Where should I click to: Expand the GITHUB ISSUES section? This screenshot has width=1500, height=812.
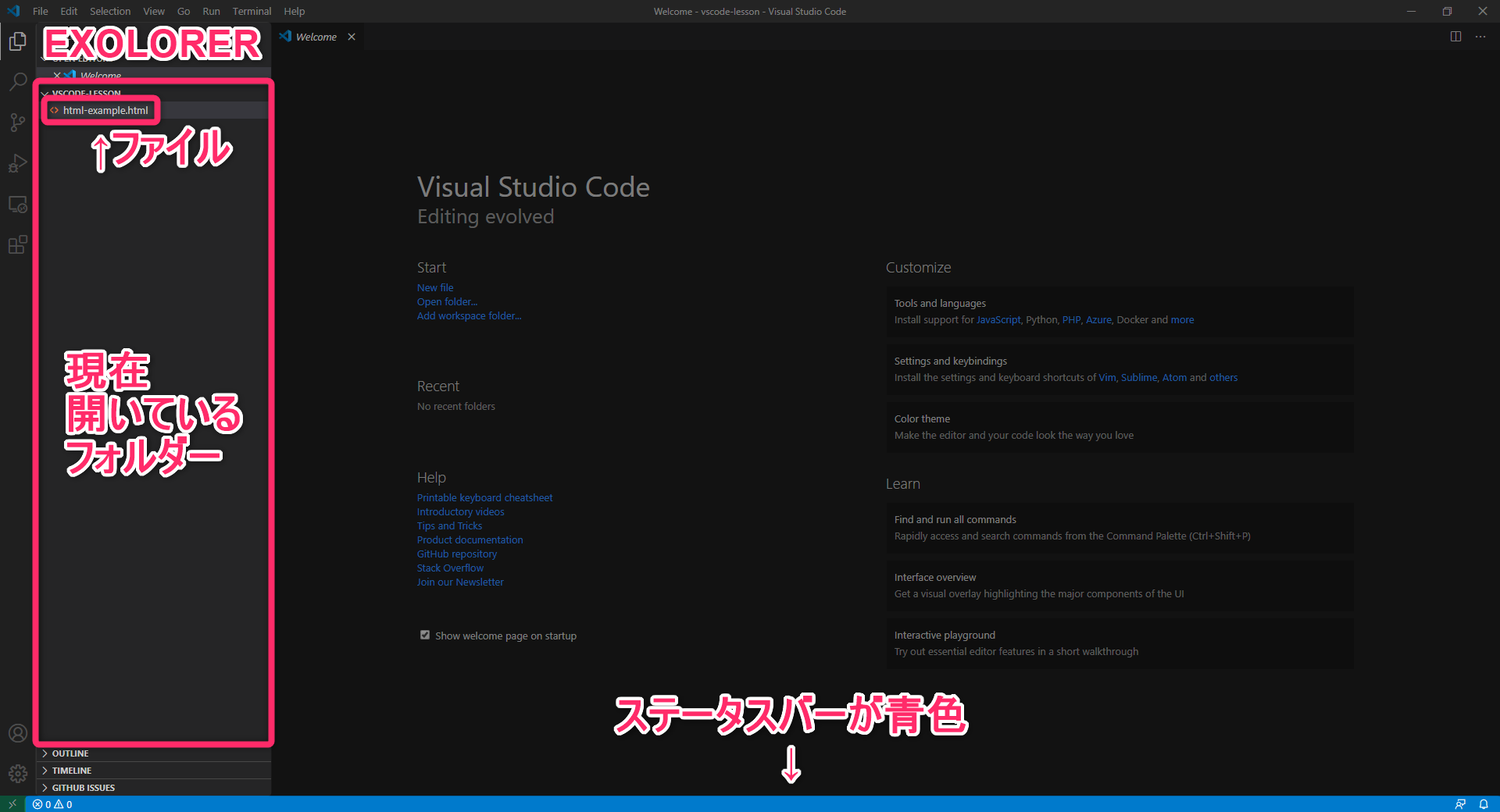pyautogui.click(x=154, y=788)
